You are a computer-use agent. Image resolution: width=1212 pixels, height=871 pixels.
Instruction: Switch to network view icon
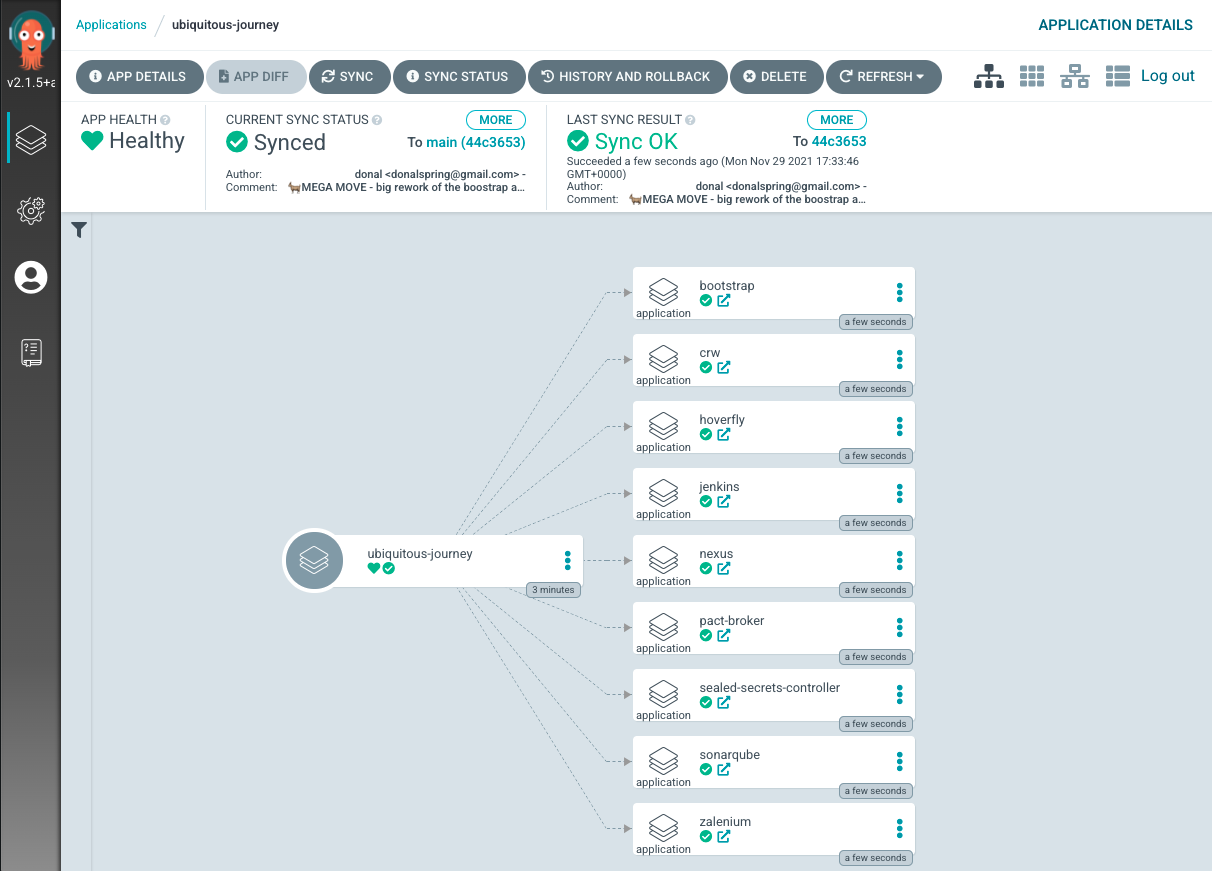point(1075,76)
